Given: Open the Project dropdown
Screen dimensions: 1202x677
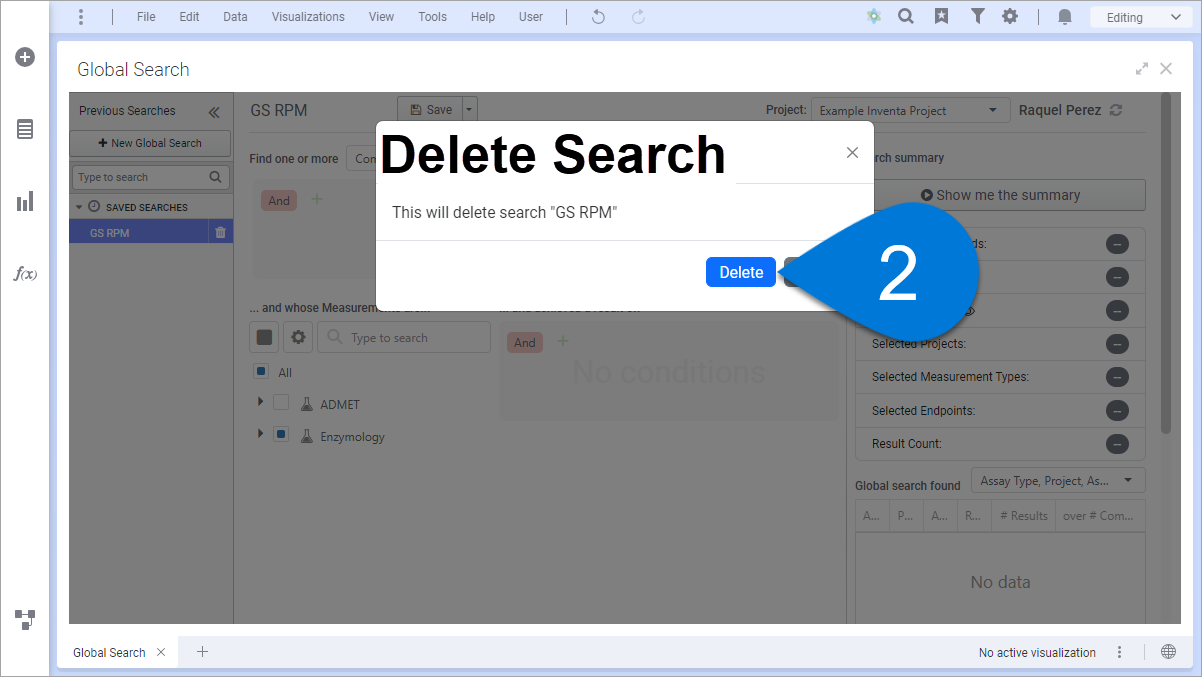Looking at the screenshot, I should pyautogui.click(x=909, y=110).
